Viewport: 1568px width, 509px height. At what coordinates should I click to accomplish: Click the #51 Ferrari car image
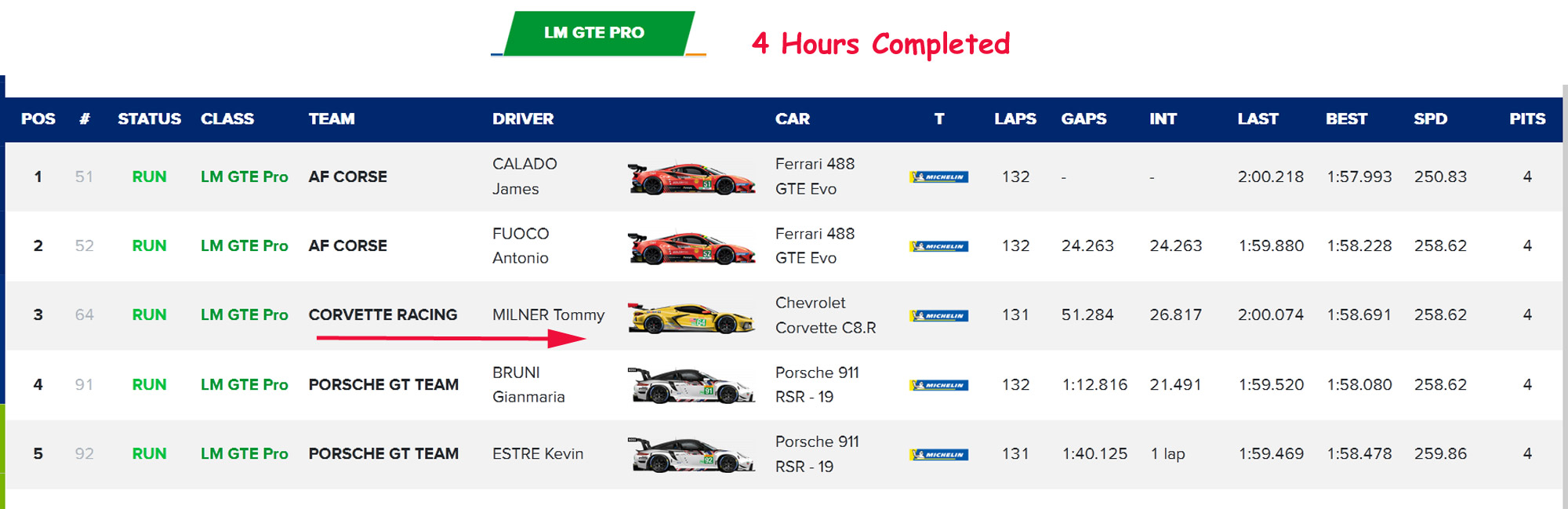tap(691, 178)
